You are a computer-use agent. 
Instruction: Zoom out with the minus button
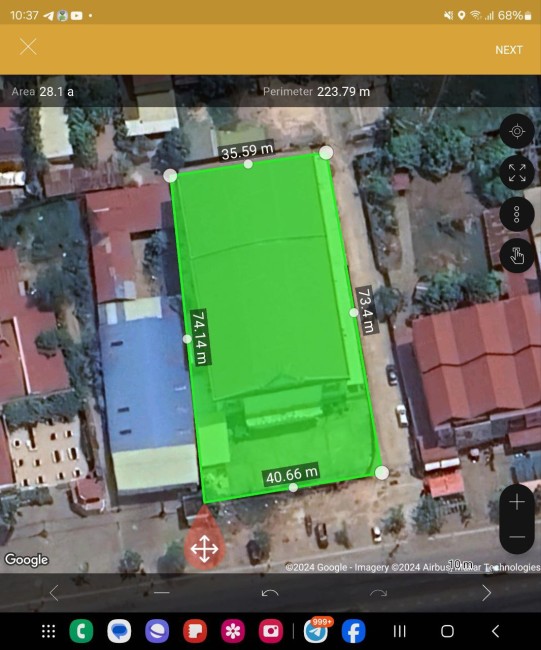point(517,536)
